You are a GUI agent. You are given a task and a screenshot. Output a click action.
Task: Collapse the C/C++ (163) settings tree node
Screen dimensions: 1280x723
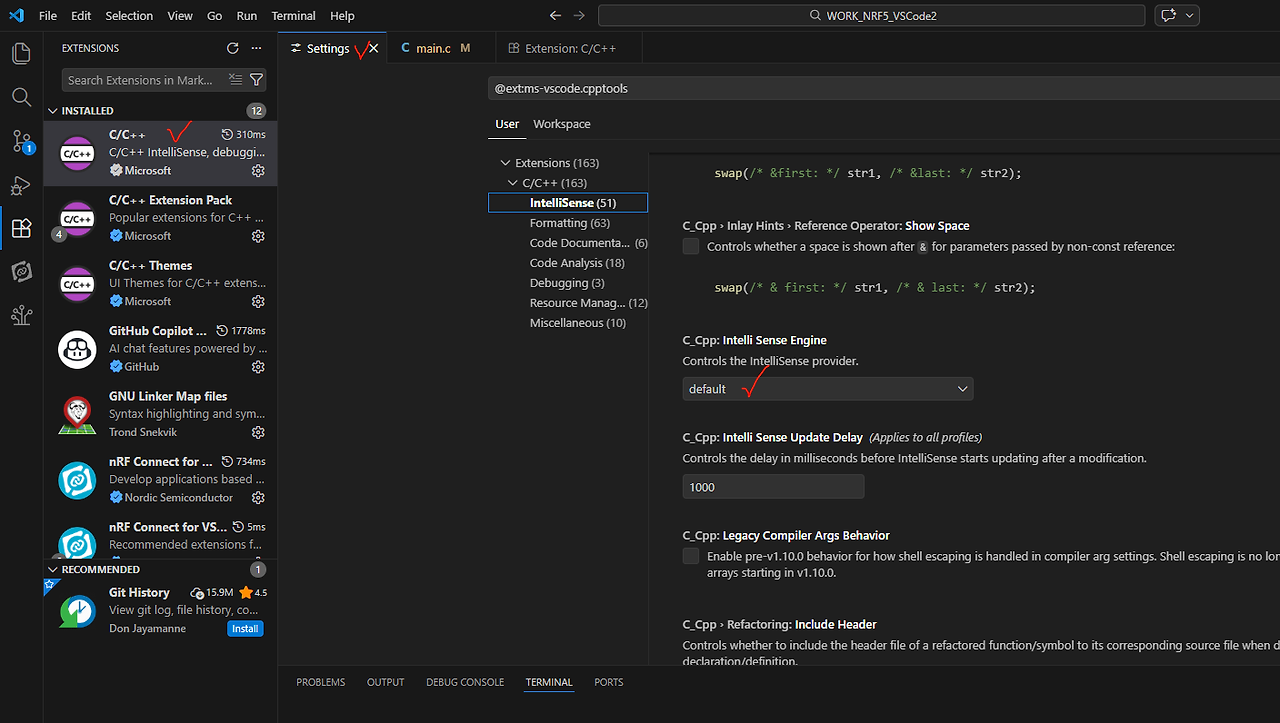pos(514,183)
